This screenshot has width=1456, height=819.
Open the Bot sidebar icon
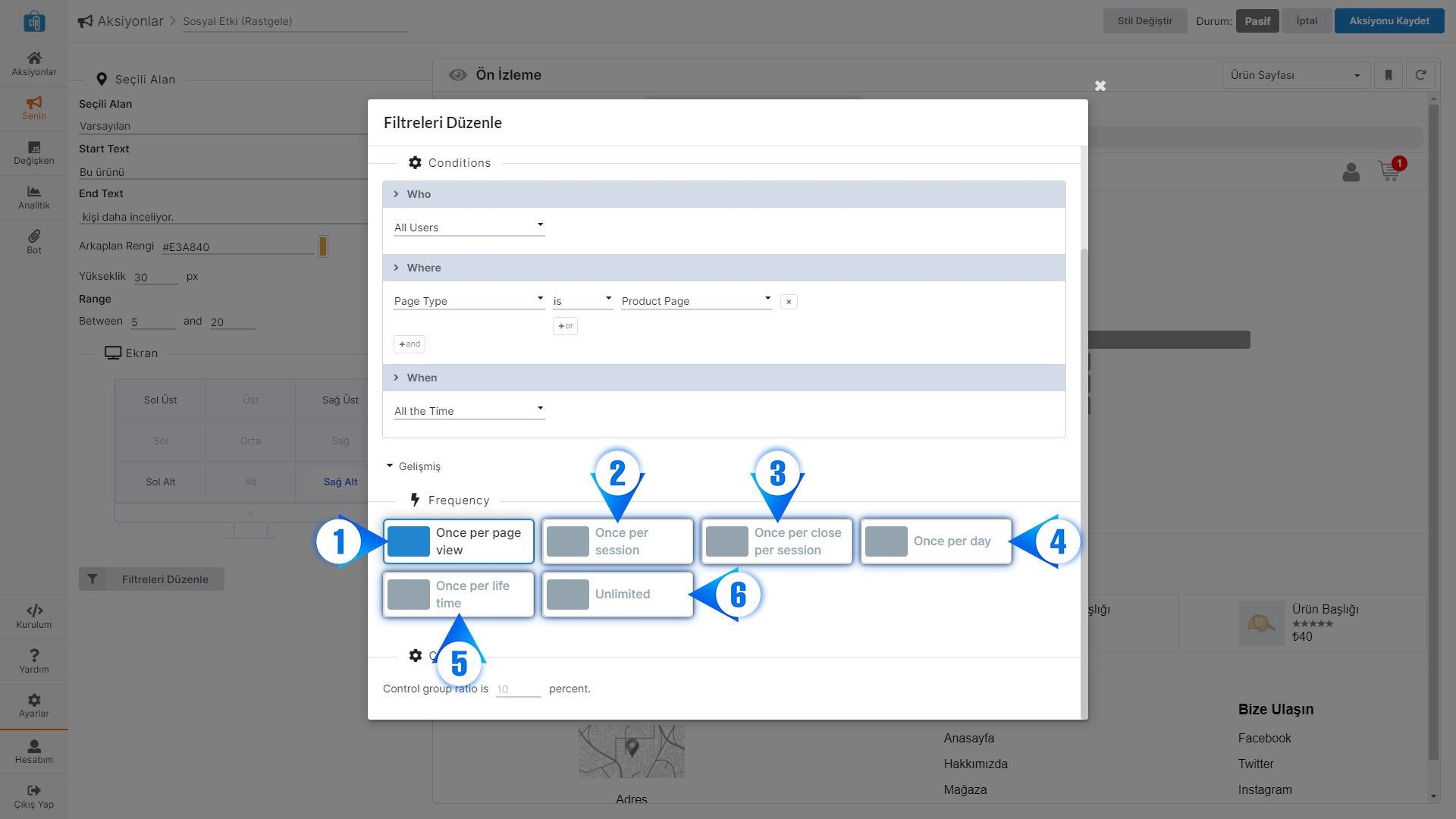click(x=33, y=242)
